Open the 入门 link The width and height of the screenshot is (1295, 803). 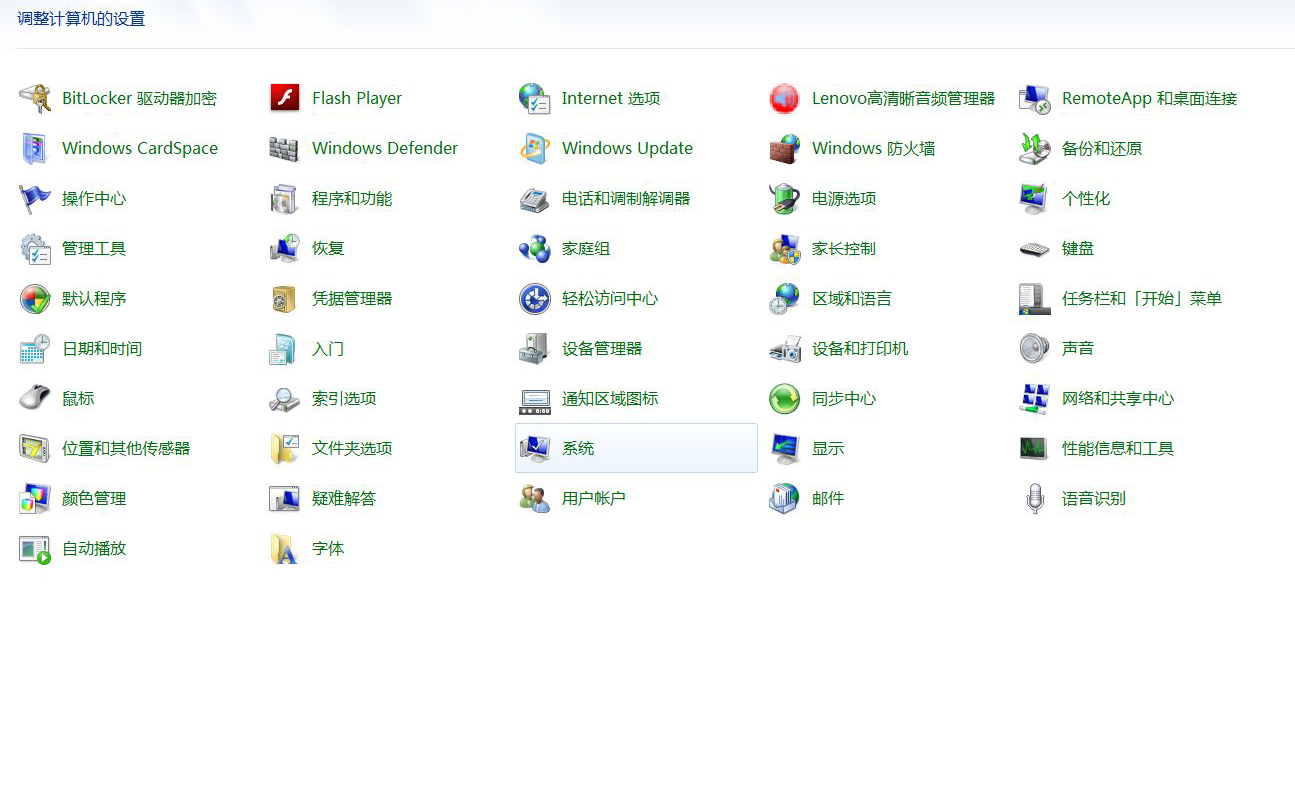328,348
